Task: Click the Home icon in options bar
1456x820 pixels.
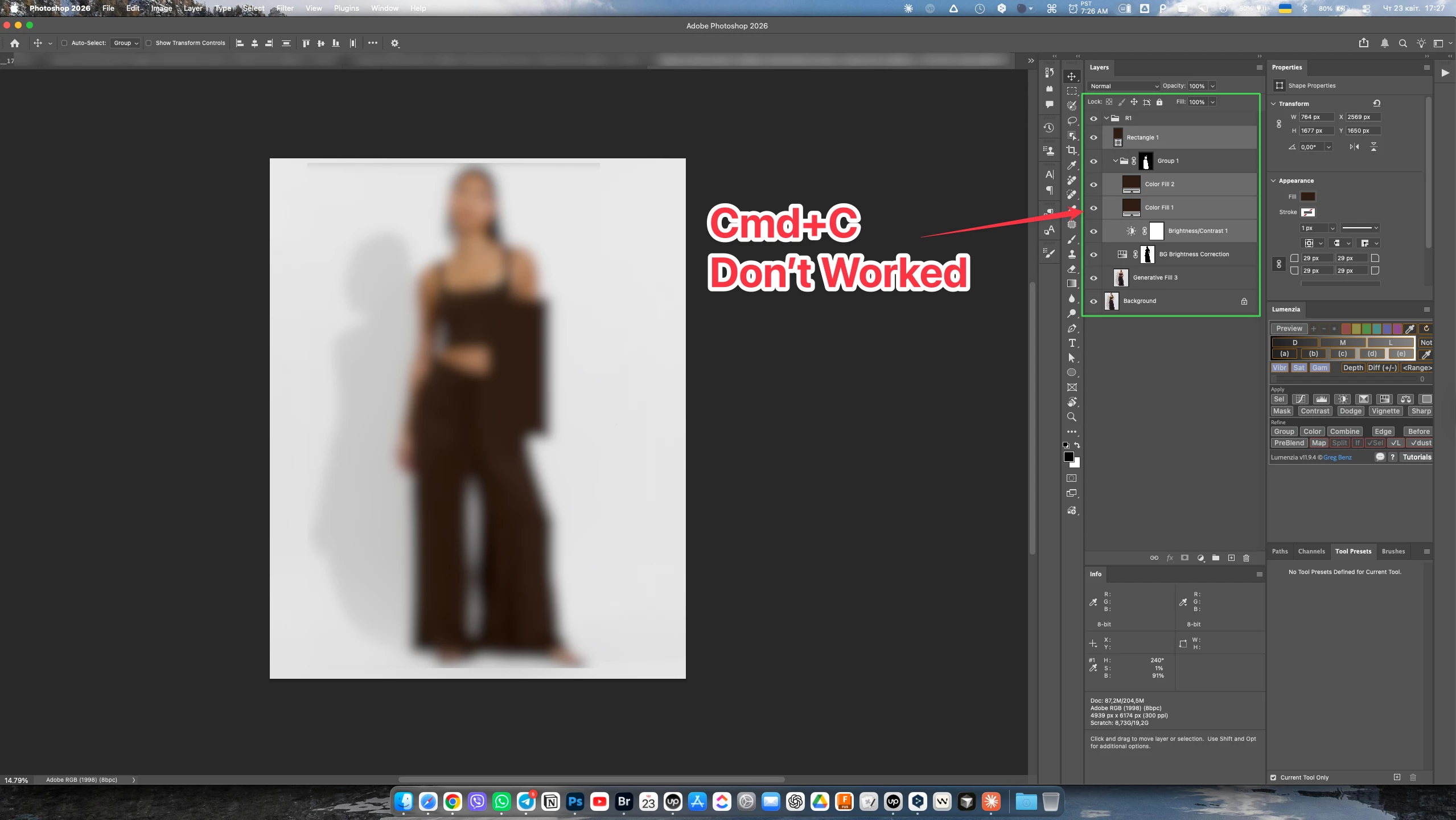Action: [x=15, y=43]
